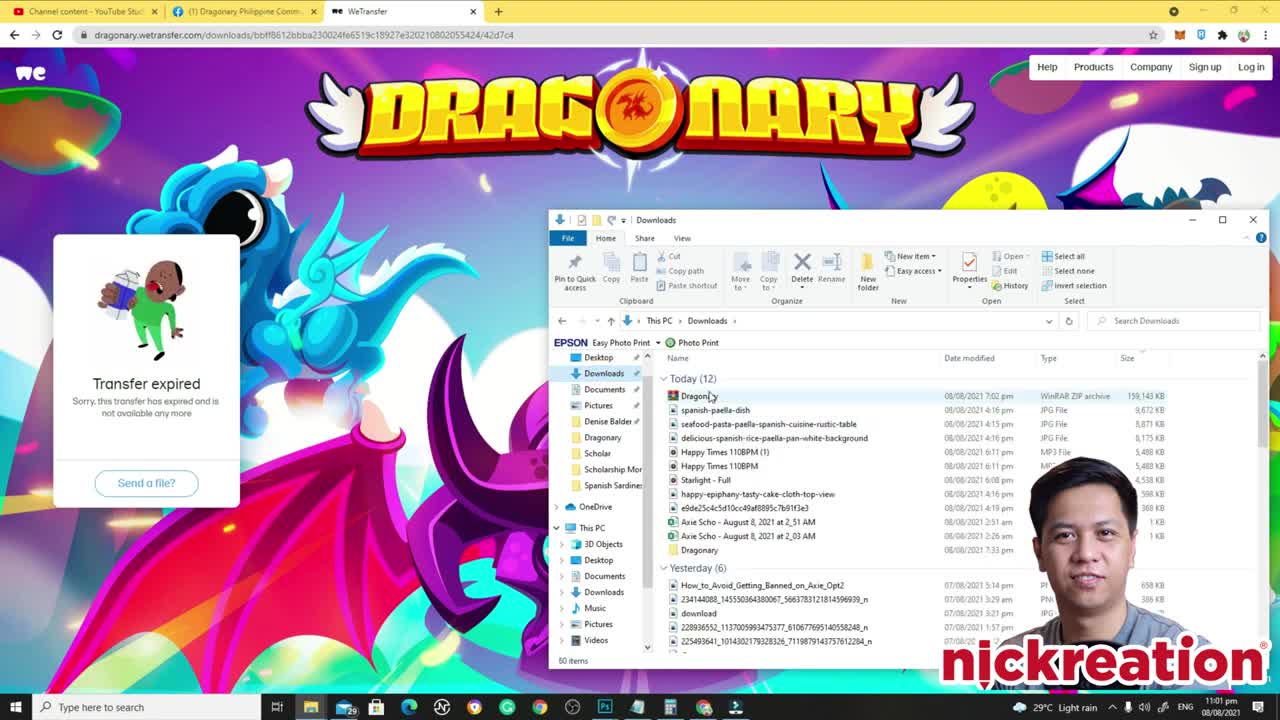
Task: Click Explorer back arrow
Action: (562, 321)
